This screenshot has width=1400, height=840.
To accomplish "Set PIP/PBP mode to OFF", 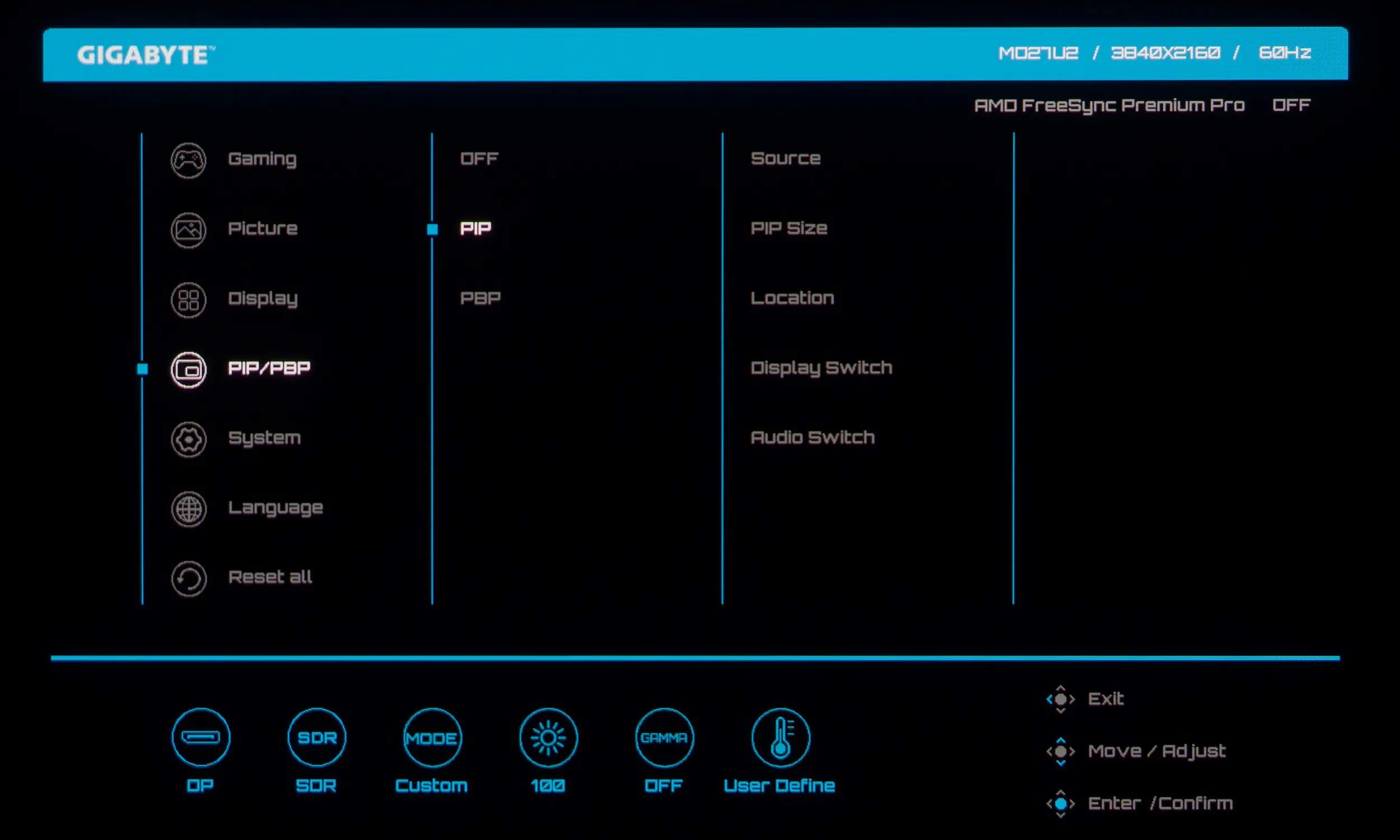I will (479, 158).
